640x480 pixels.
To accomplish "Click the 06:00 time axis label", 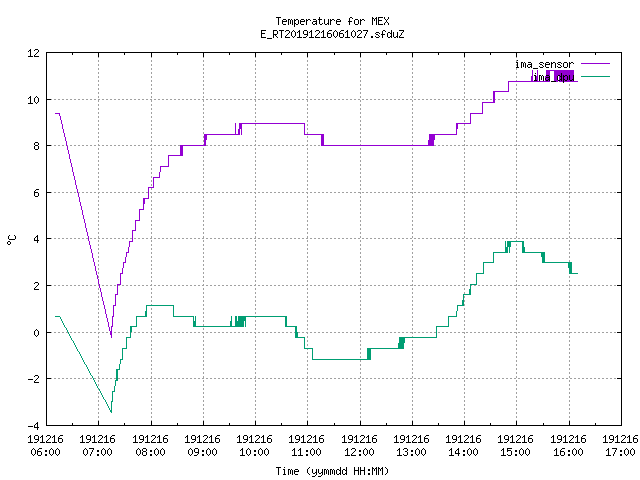I will coord(46,452).
